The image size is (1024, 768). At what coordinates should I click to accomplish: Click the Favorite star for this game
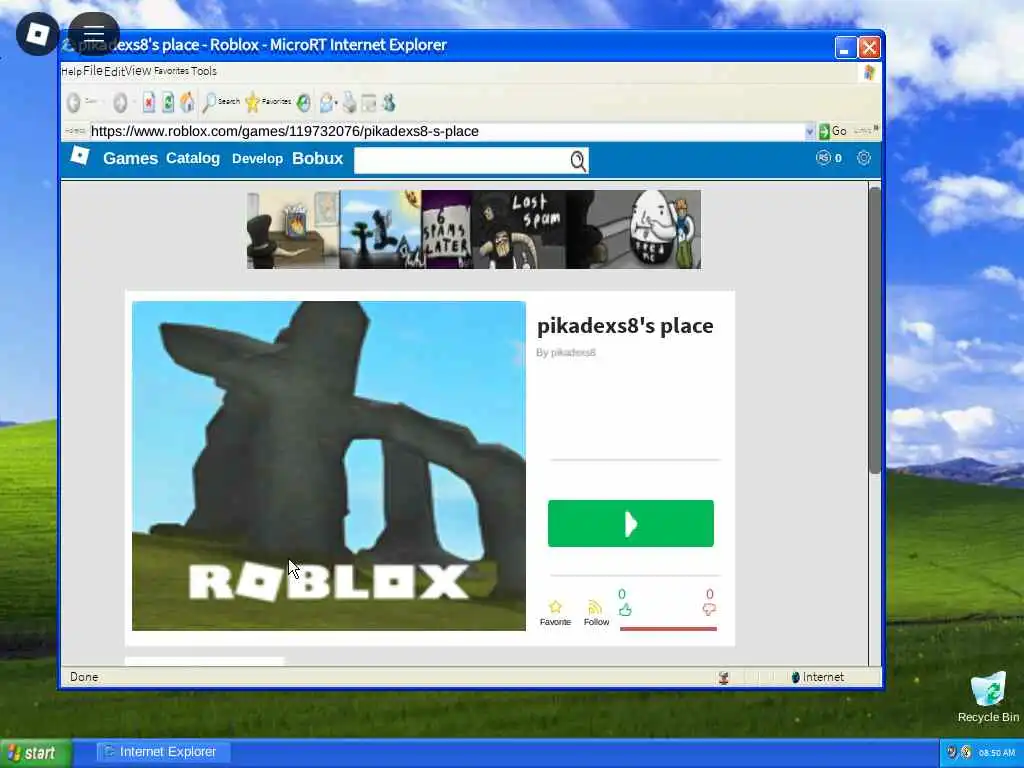pyautogui.click(x=555, y=607)
